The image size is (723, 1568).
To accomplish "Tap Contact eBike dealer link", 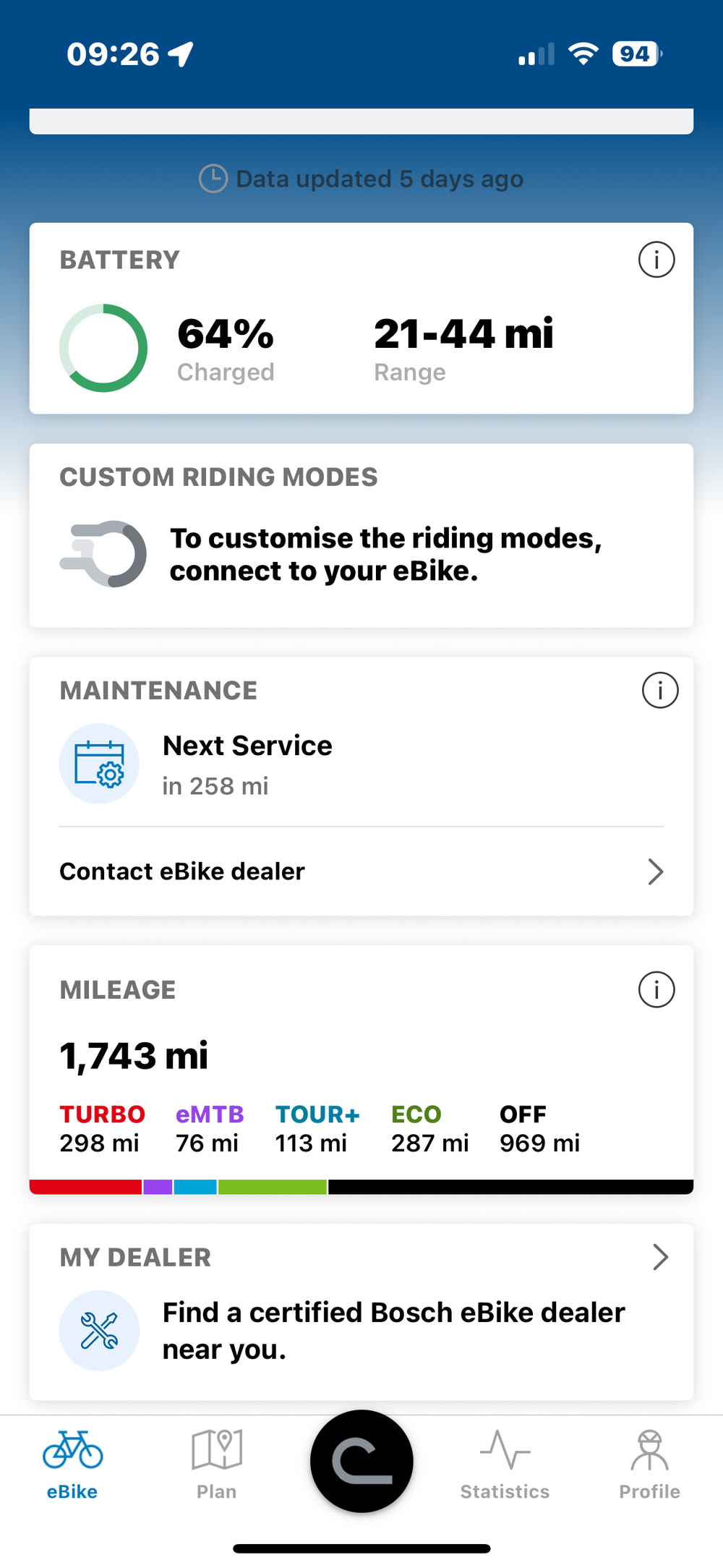I will (x=182, y=872).
